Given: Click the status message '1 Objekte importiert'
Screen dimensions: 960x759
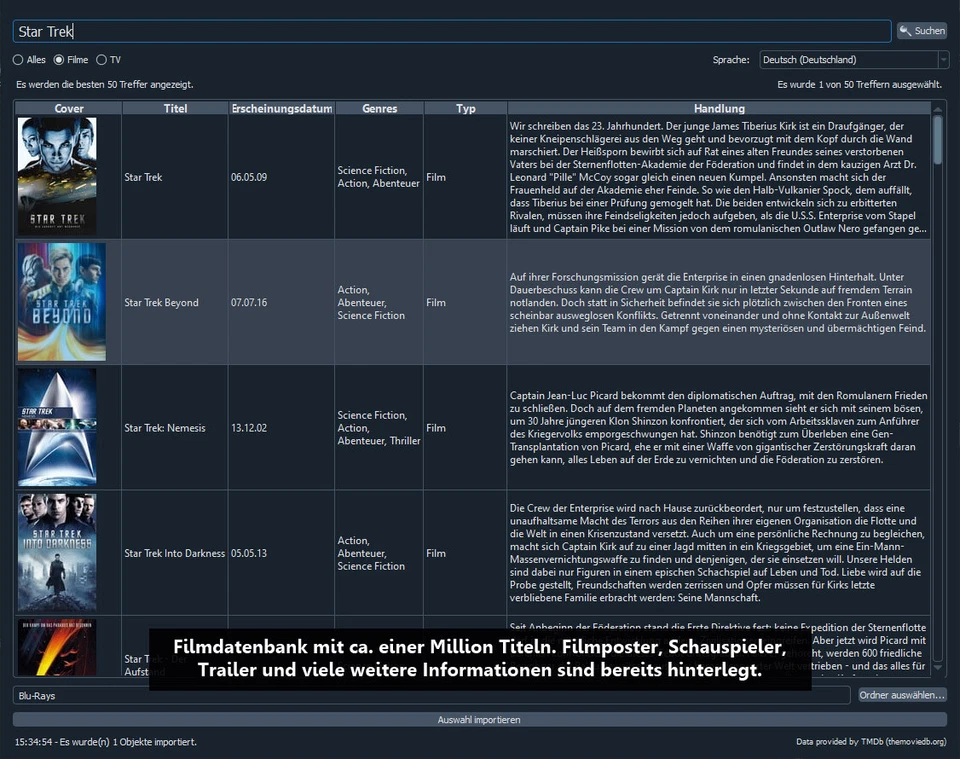Looking at the screenshot, I should click(x=105, y=742).
